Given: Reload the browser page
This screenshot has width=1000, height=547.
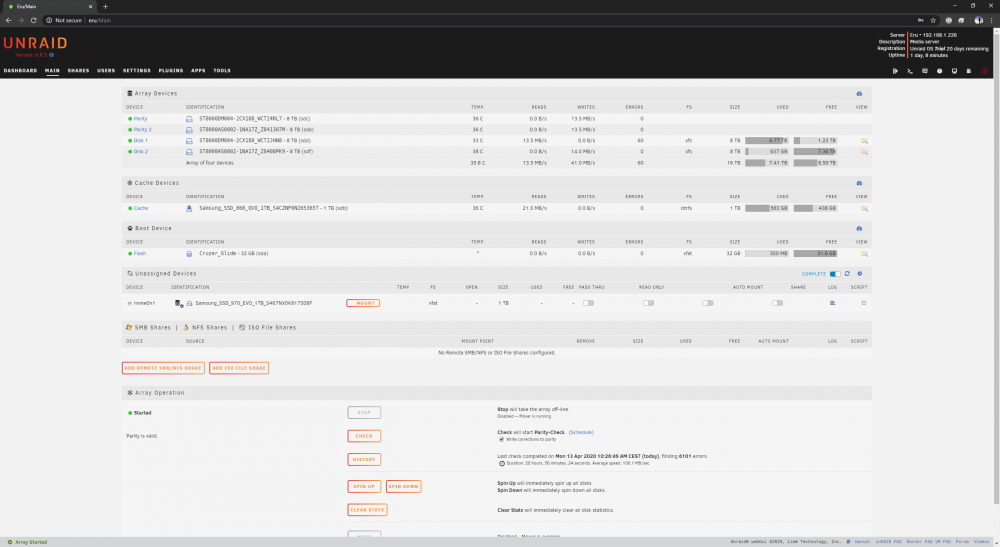Looking at the screenshot, I should point(34,20).
